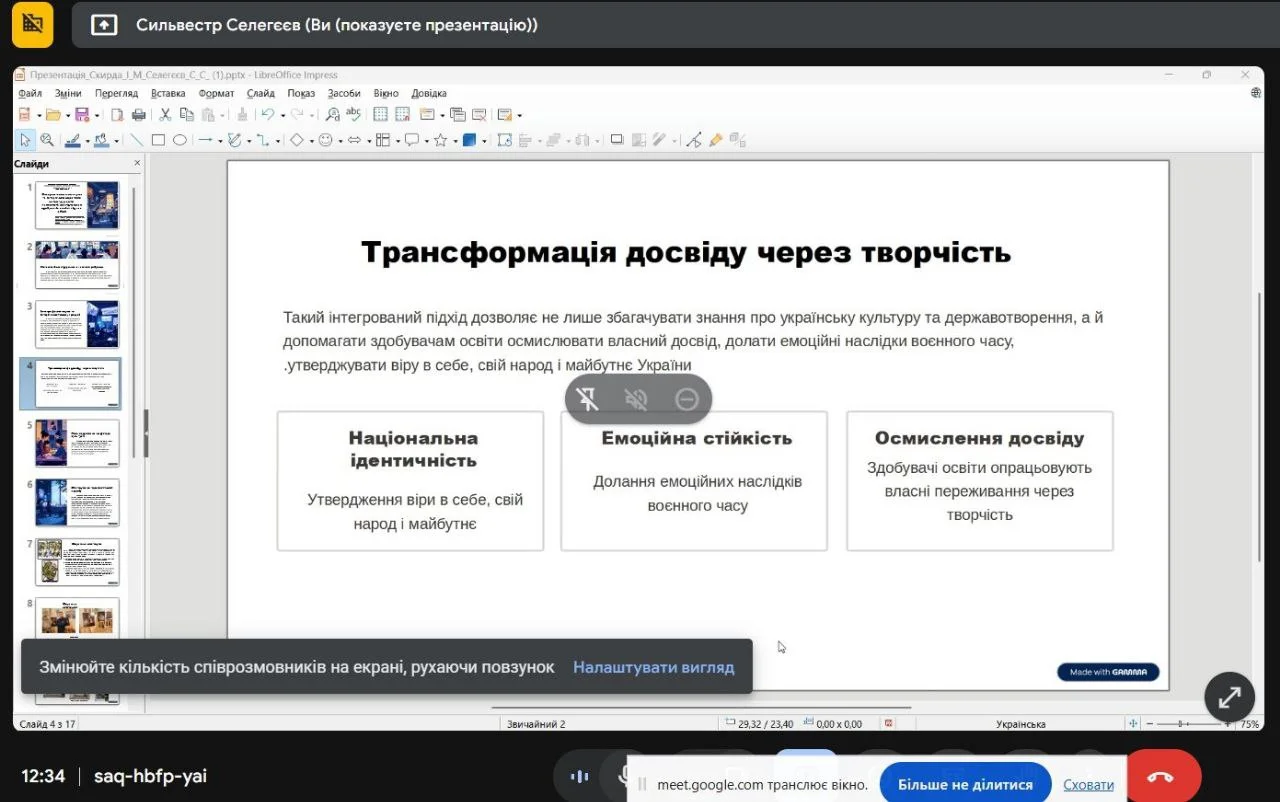Click the unpin icon on presentation overlay
This screenshot has height=802, width=1280.
coord(588,400)
